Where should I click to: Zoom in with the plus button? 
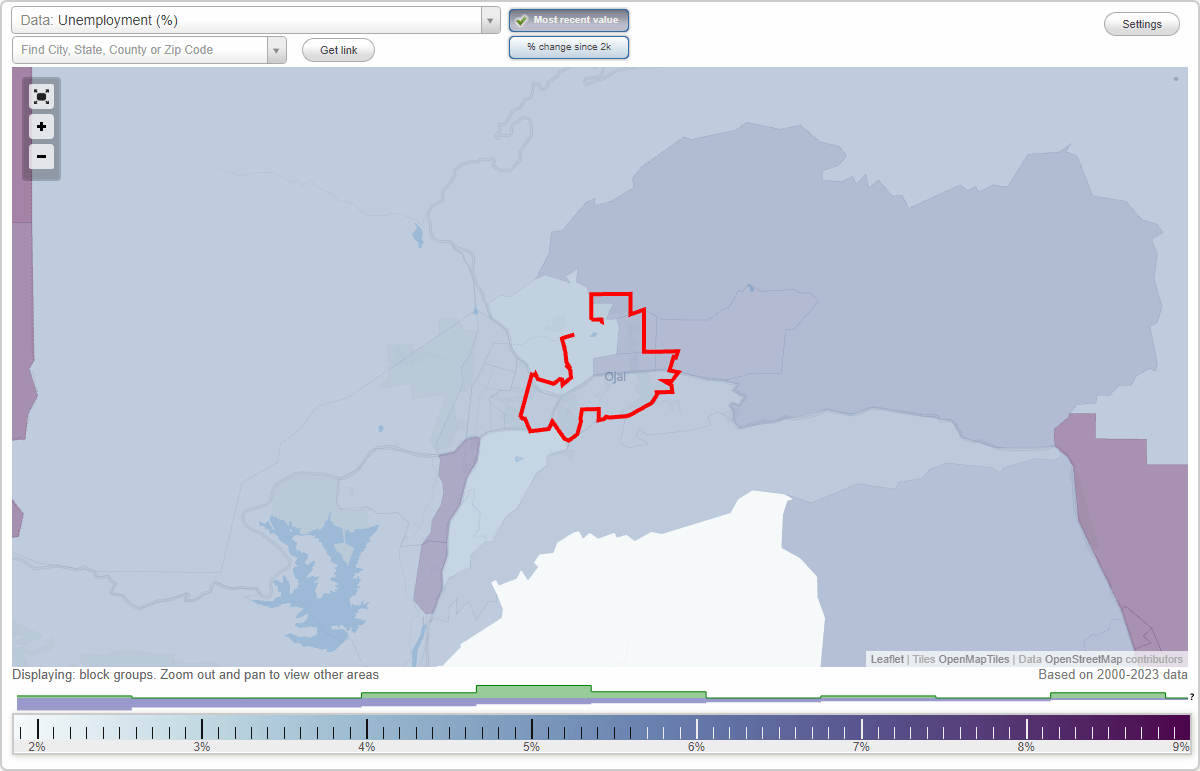pos(41,127)
